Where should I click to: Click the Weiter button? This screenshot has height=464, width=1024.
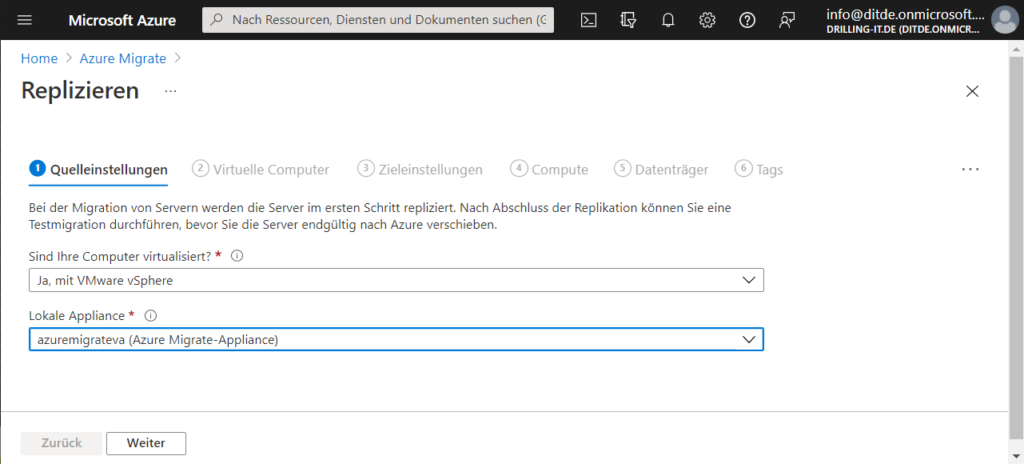[146, 443]
